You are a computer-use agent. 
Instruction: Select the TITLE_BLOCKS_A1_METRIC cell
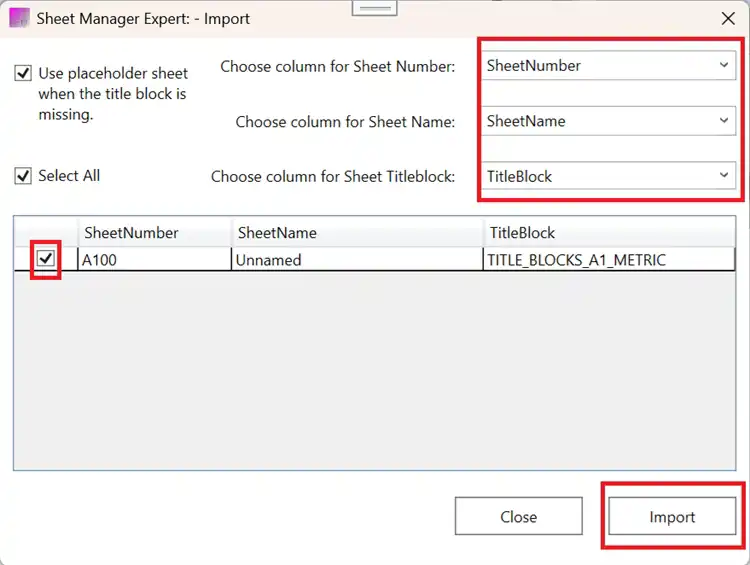(608, 260)
